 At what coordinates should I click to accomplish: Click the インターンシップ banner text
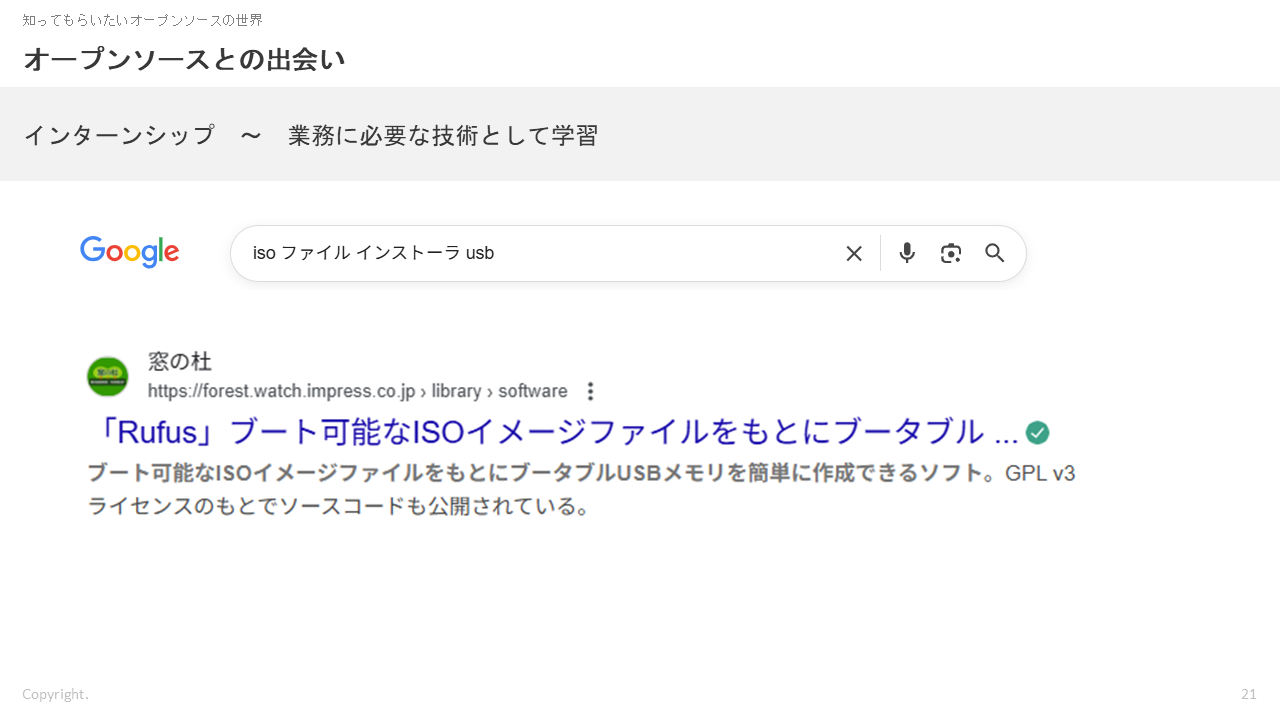click(310, 135)
